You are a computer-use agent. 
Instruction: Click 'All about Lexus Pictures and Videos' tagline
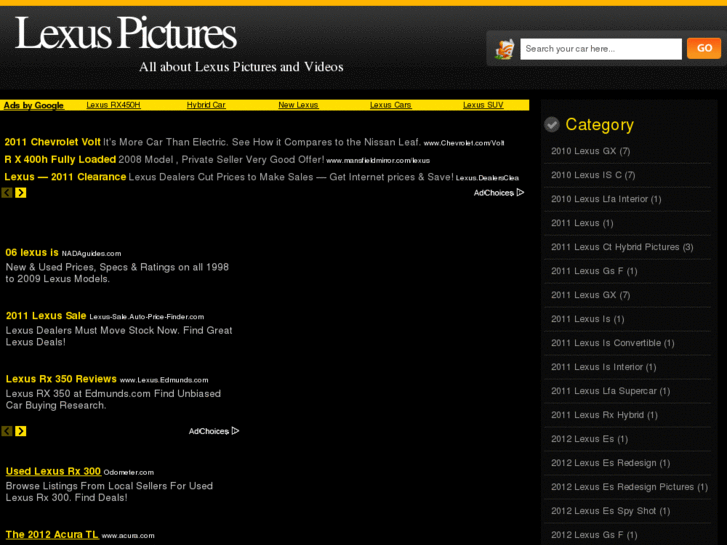click(x=241, y=67)
